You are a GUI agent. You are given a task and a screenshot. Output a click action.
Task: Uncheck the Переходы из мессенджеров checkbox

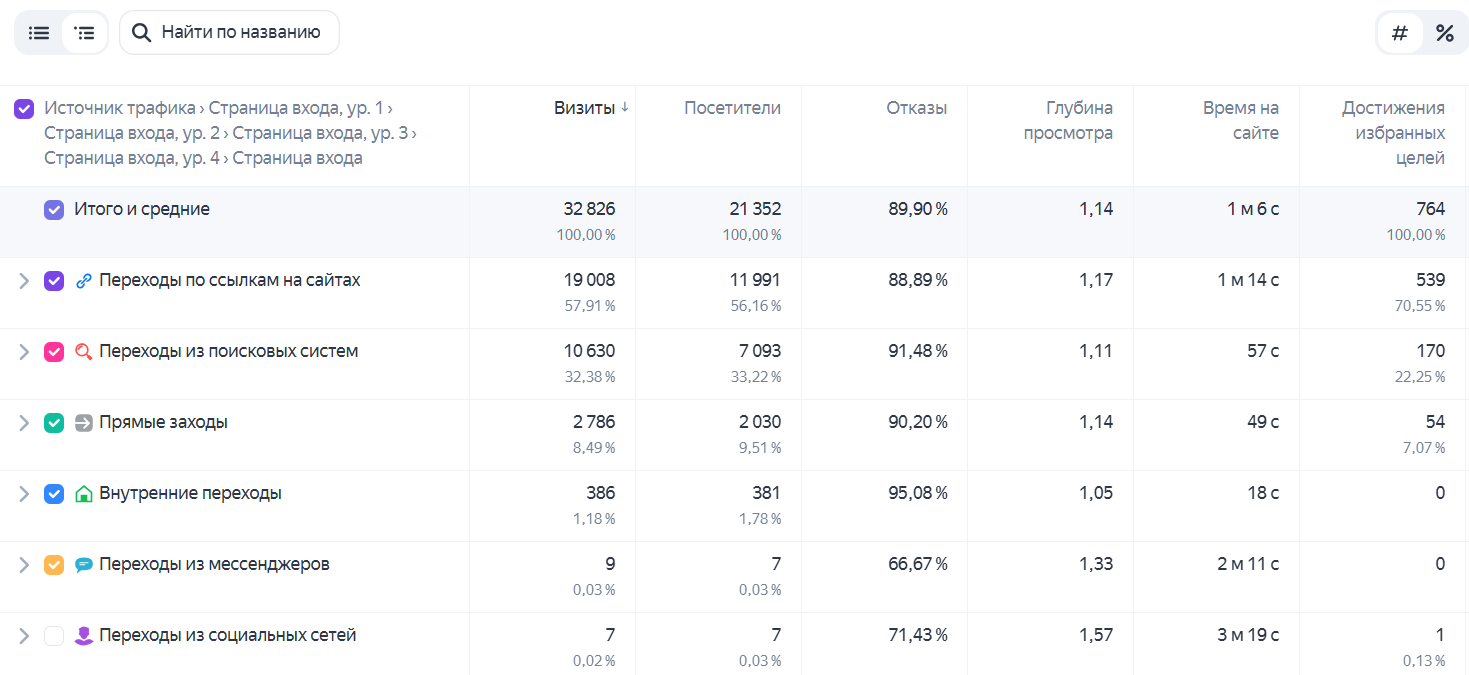tap(54, 565)
